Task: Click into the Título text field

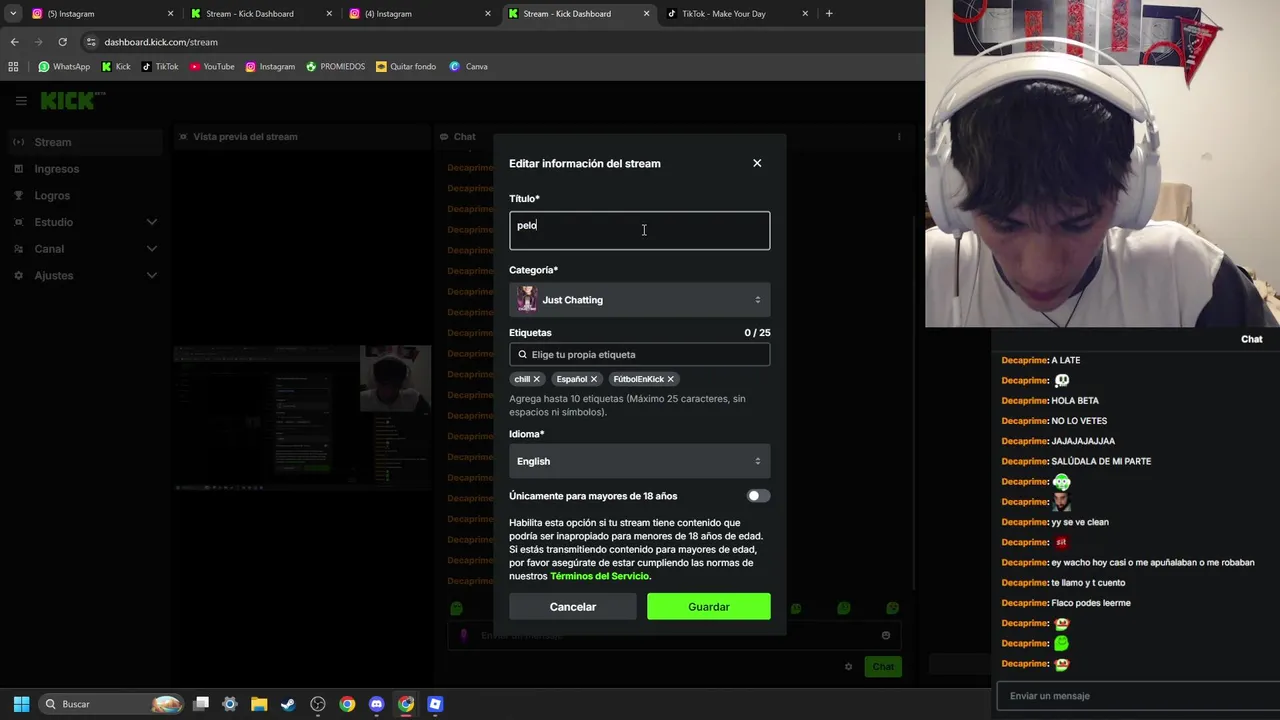Action: (x=639, y=230)
